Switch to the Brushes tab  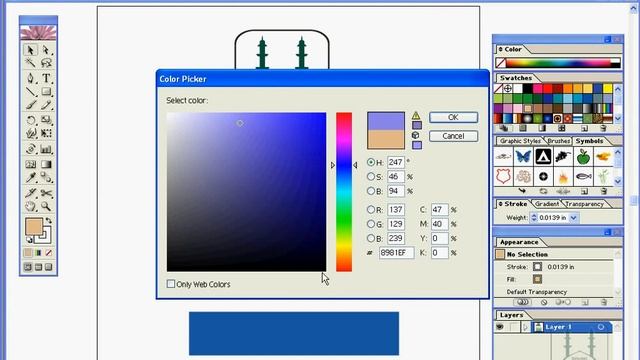tap(558, 141)
